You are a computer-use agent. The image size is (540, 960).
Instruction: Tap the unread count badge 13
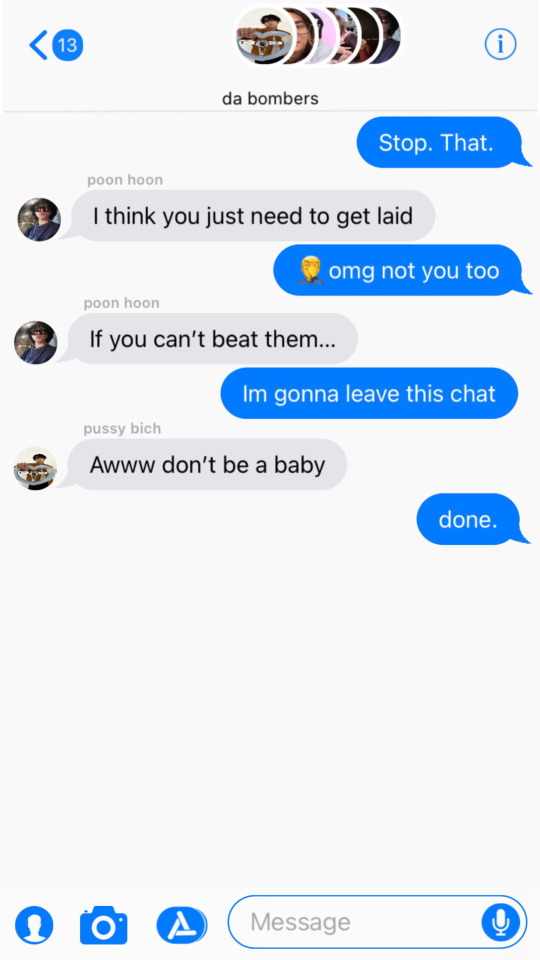pyautogui.click(x=67, y=45)
